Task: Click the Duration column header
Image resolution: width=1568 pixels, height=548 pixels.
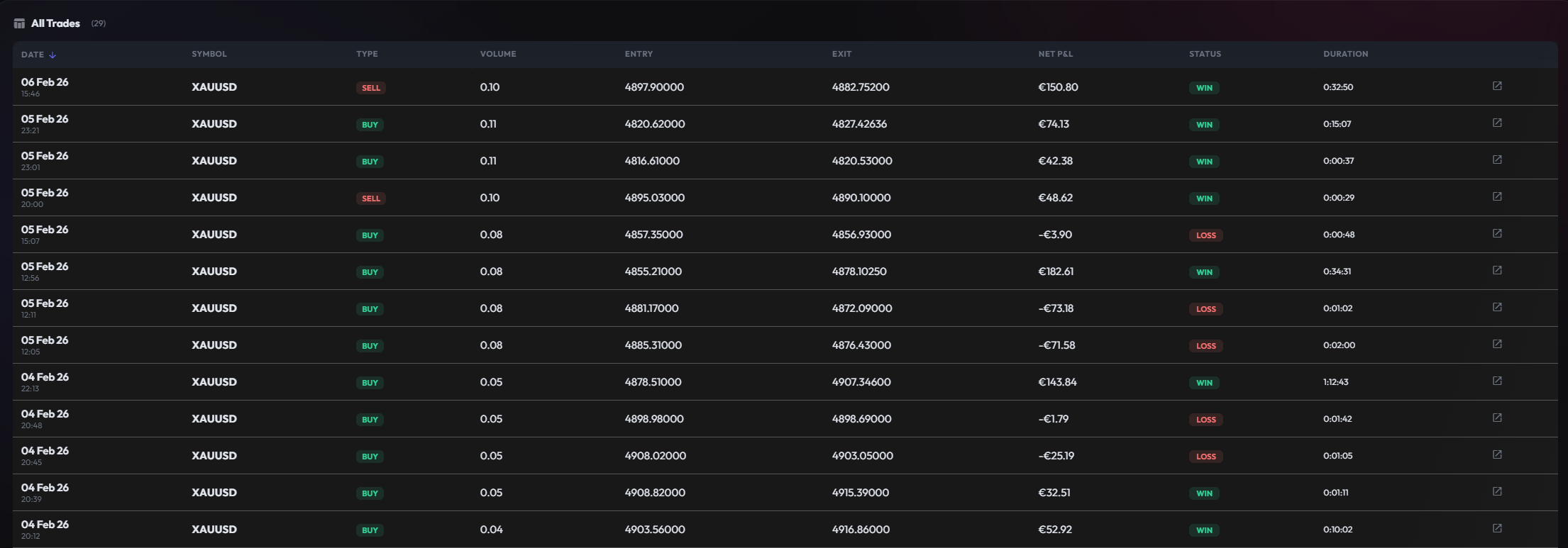Action: 1345,54
